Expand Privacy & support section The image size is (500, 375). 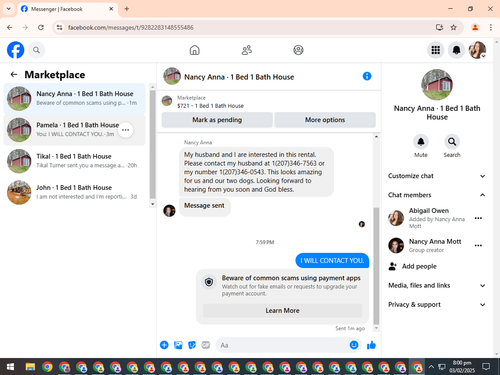tap(437, 304)
